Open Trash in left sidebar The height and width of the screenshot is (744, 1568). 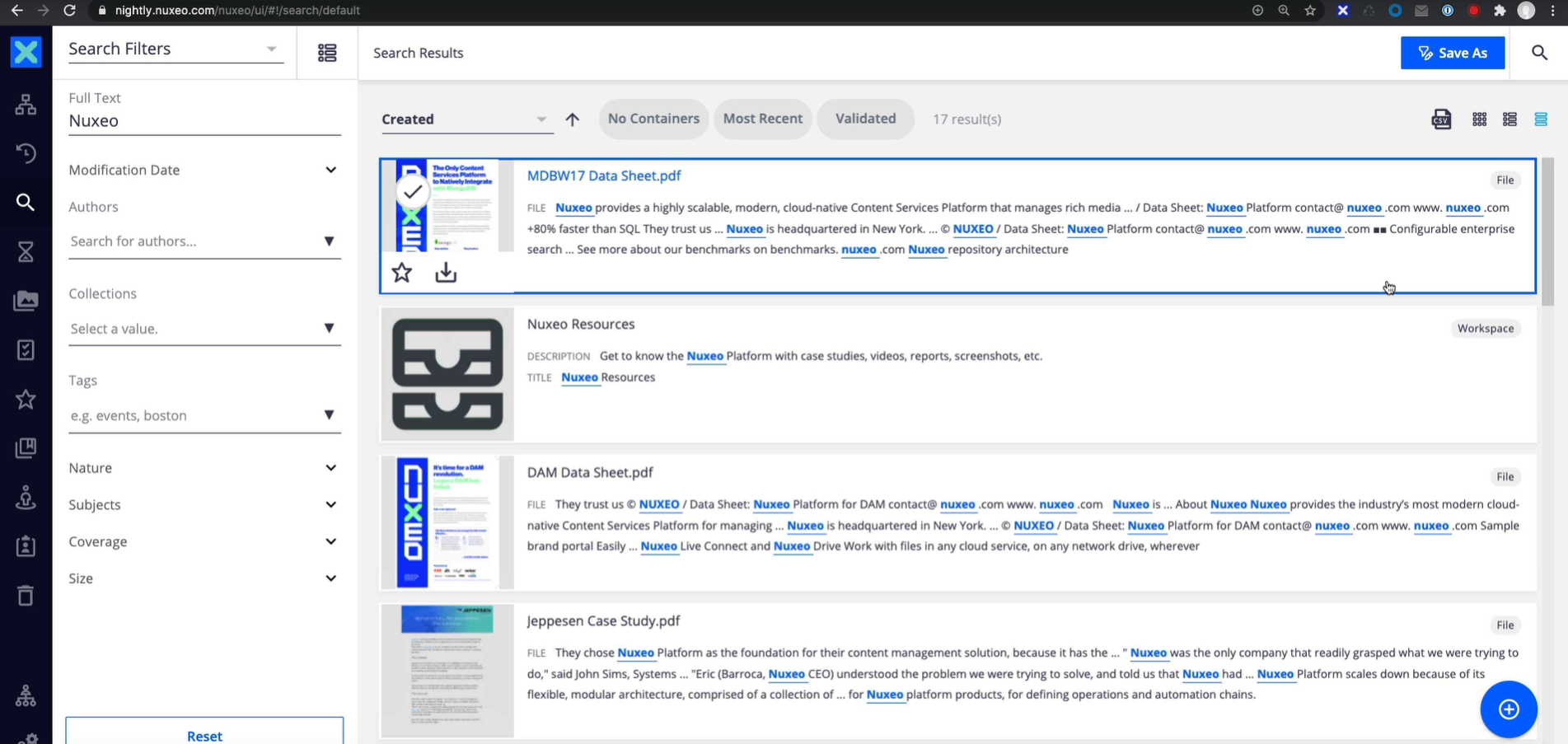26,595
